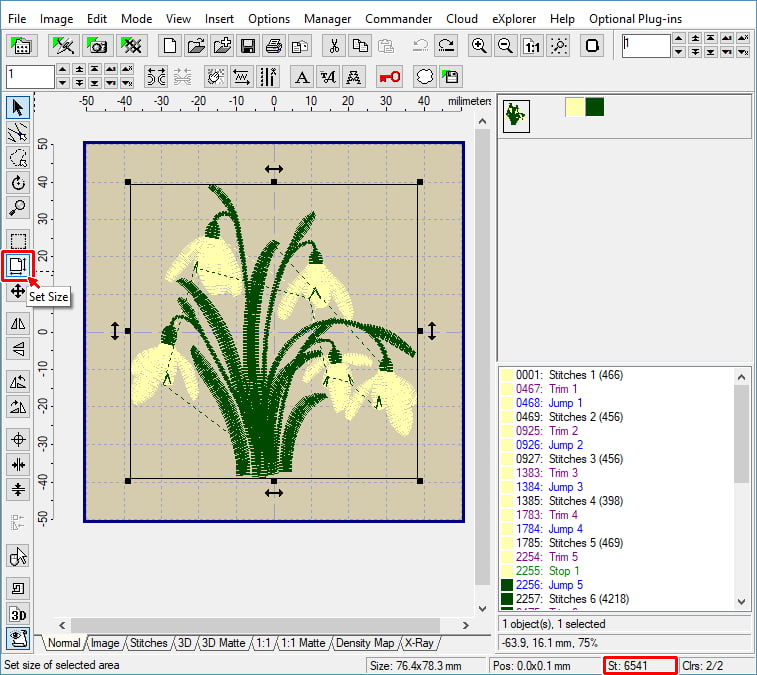The image size is (757, 675).
Task: Click the 3D view button in sidebar
Action: 18,613
